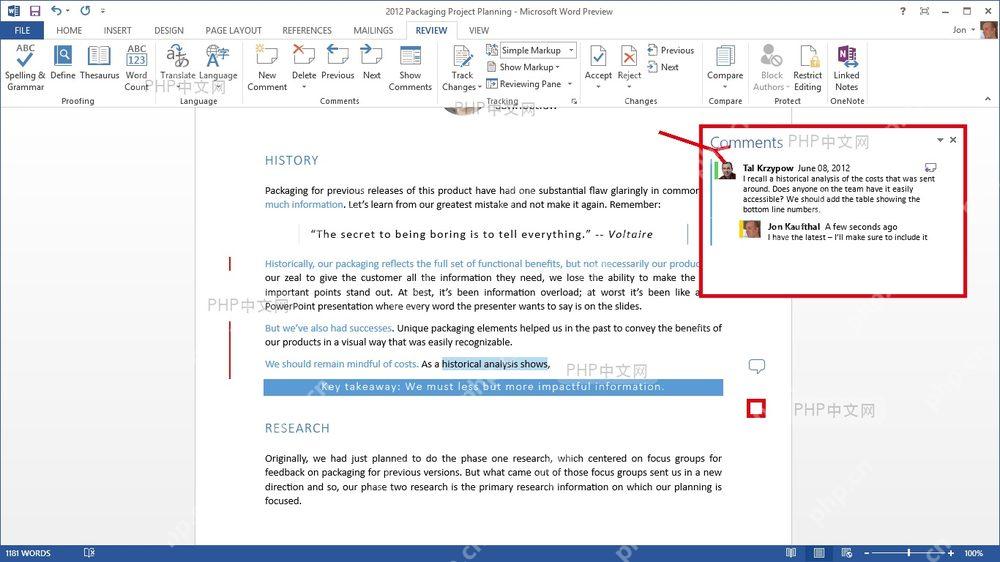
Task: Click the RESEARCH heading
Action: click(297, 428)
